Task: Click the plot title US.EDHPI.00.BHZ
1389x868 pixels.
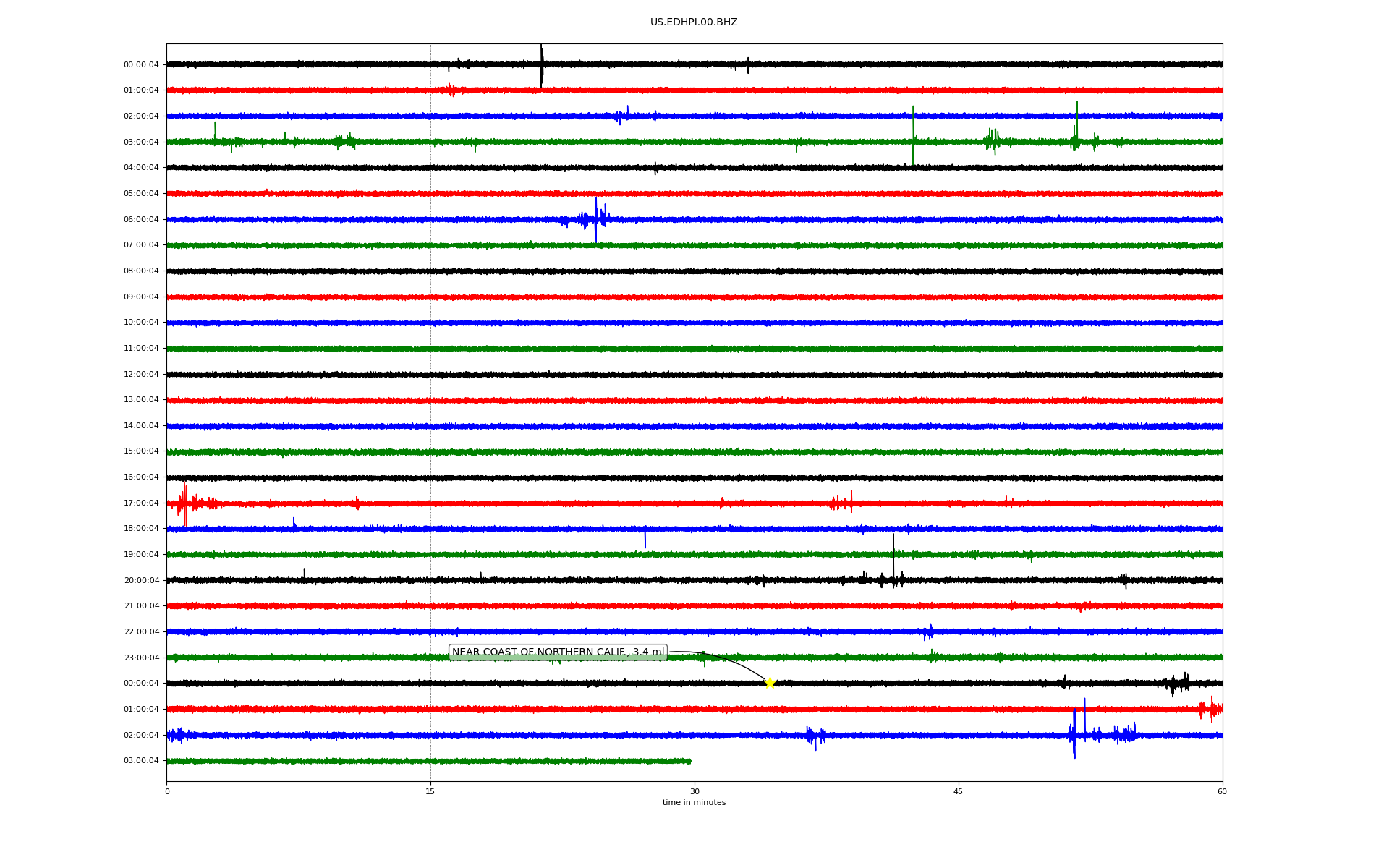Action: pos(694,22)
